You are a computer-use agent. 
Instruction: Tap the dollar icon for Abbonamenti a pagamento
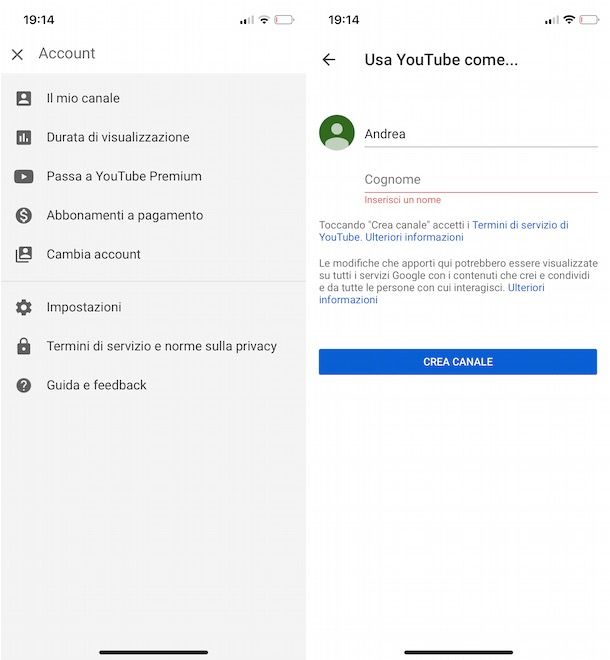(24, 215)
